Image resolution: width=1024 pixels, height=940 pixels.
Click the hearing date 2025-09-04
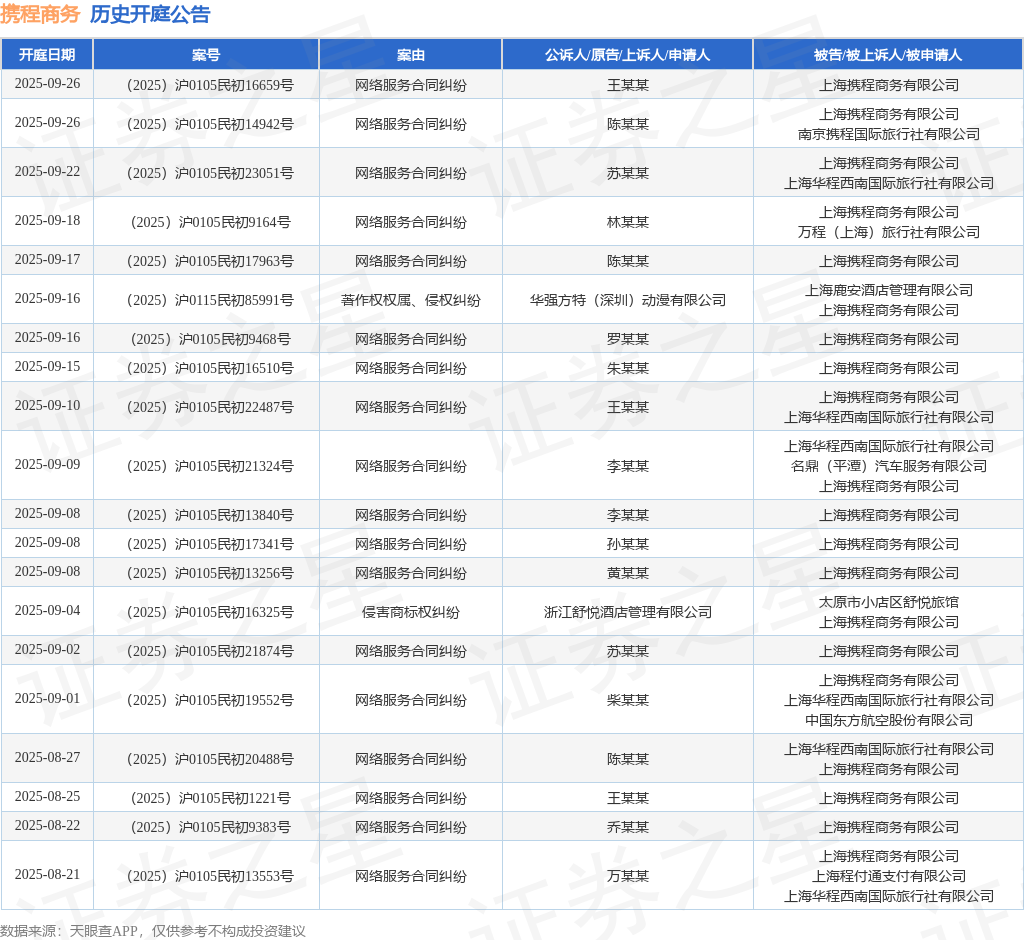[47, 610]
